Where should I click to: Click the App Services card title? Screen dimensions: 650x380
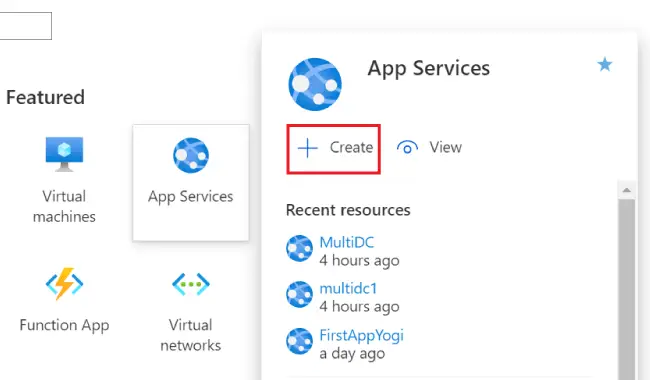pos(429,68)
